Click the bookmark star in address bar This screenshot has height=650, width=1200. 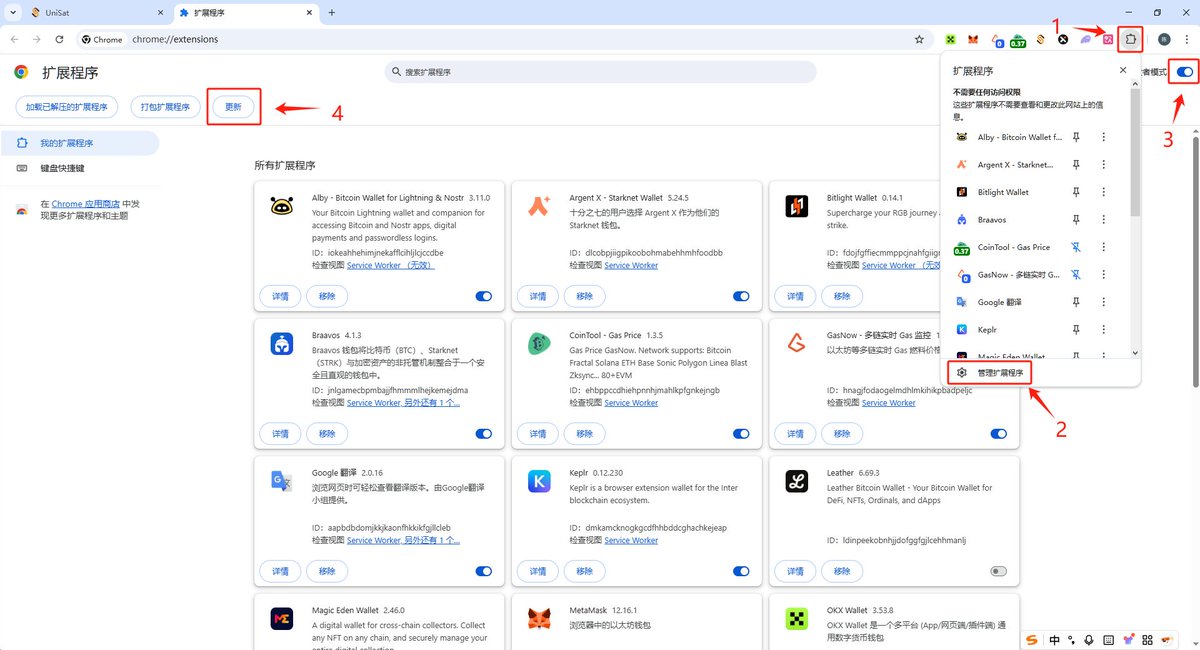coord(919,39)
